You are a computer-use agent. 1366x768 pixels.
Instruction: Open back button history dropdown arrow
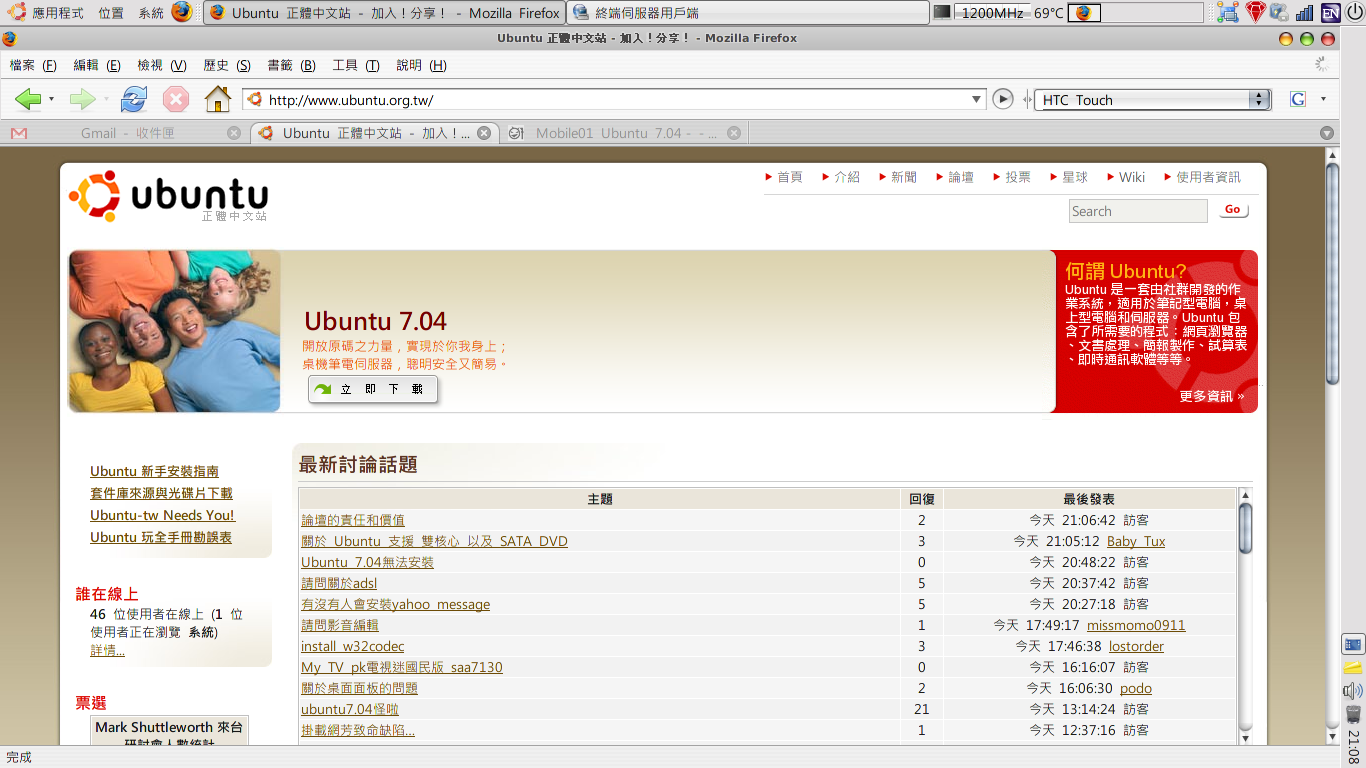pyautogui.click(x=51, y=100)
